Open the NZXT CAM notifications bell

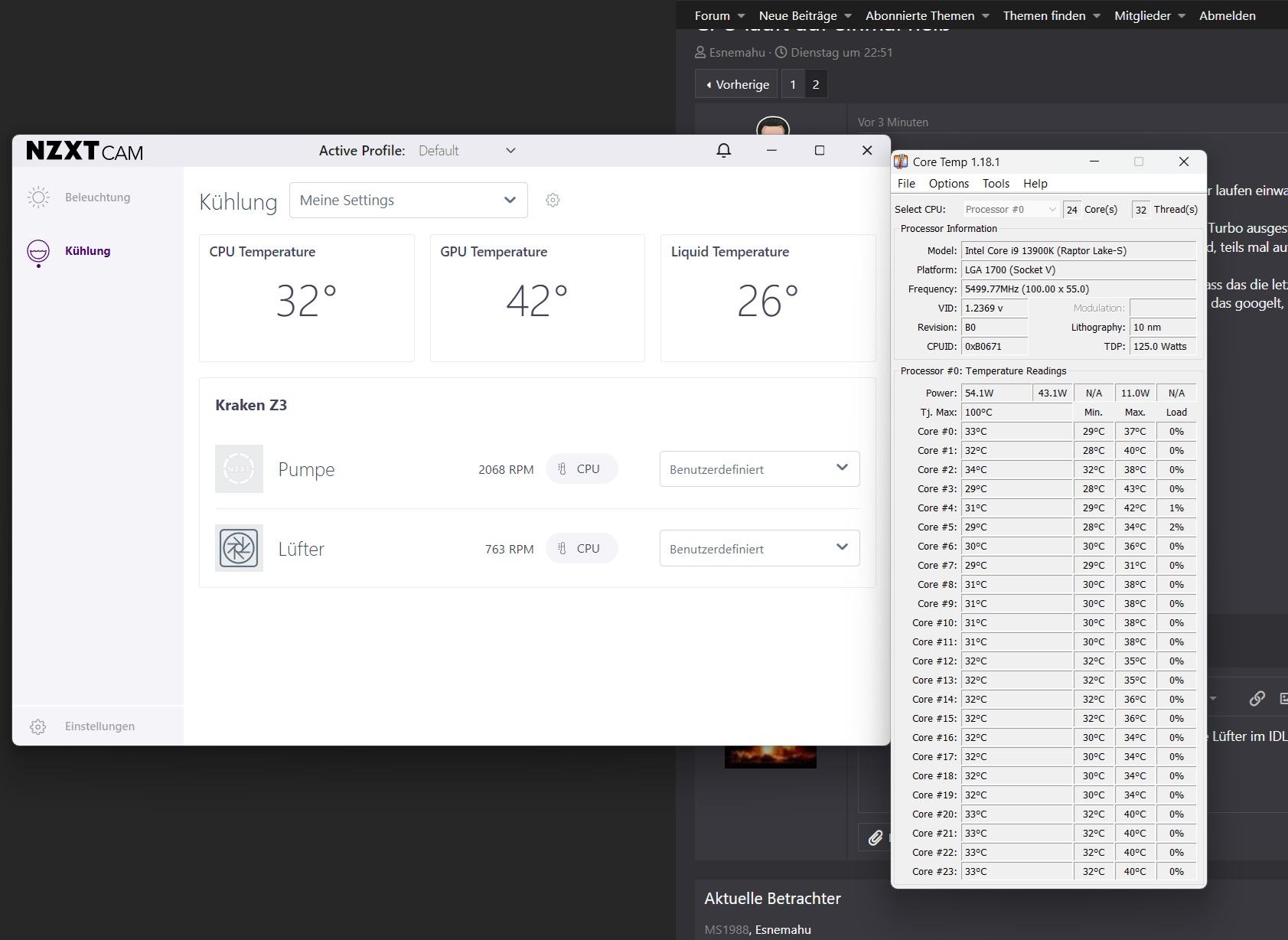coord(723,150)
